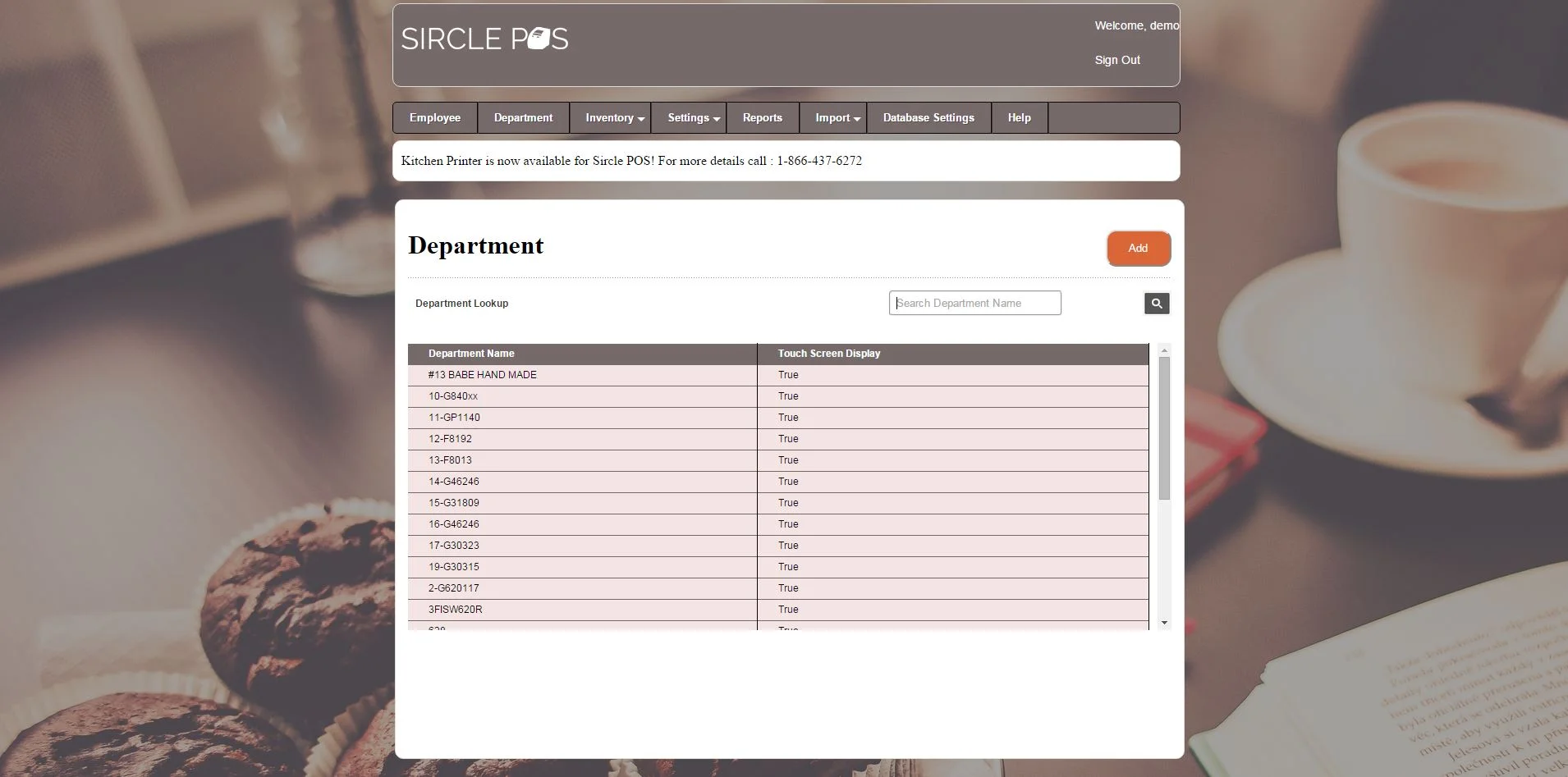Select the 17-G30323 department
The image size is (1568, 777).
[x=454, y=546]
